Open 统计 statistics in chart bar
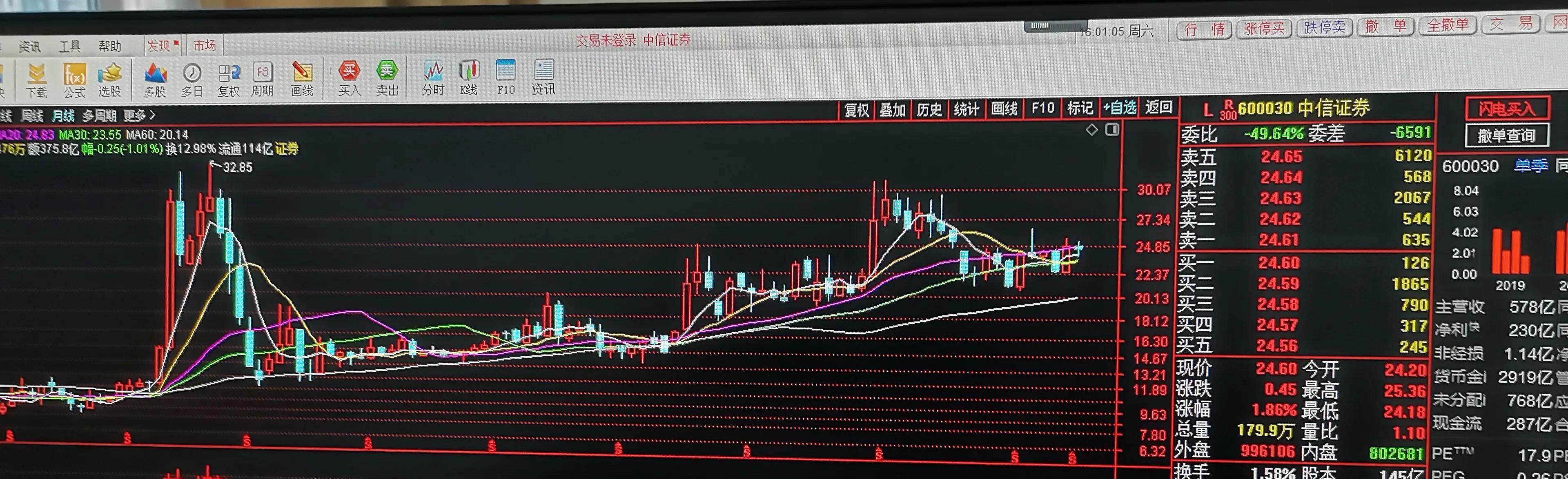 click(967, 109)
